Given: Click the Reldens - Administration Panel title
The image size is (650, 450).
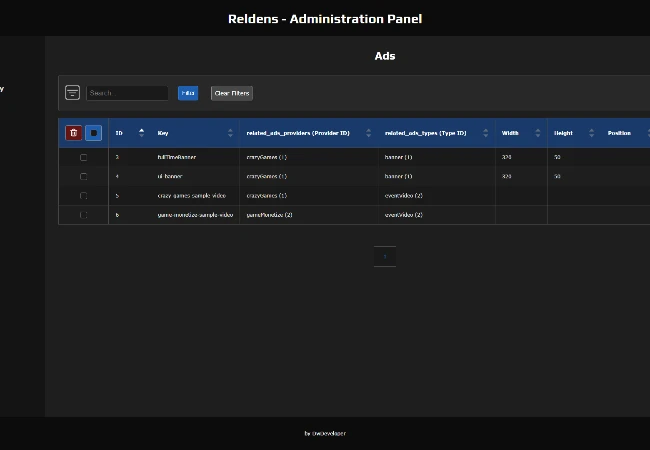Looking at the screenshot, I should [x=325, y=19].
